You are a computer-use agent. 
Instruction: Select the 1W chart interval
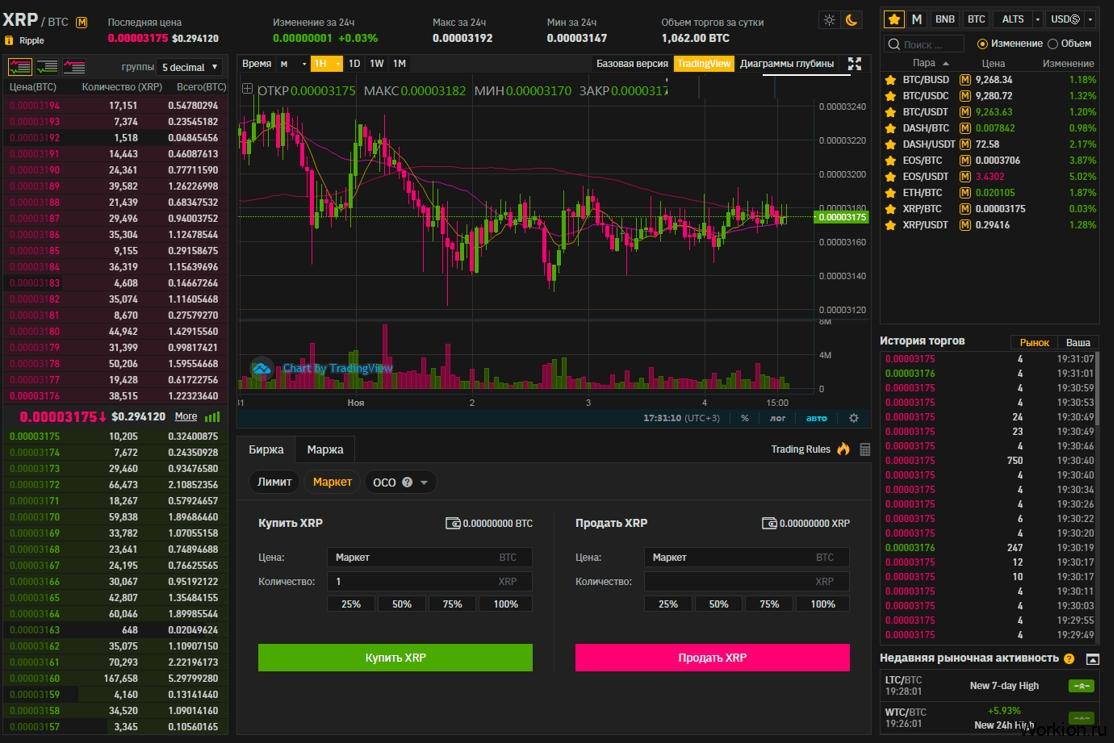[377, 64]
